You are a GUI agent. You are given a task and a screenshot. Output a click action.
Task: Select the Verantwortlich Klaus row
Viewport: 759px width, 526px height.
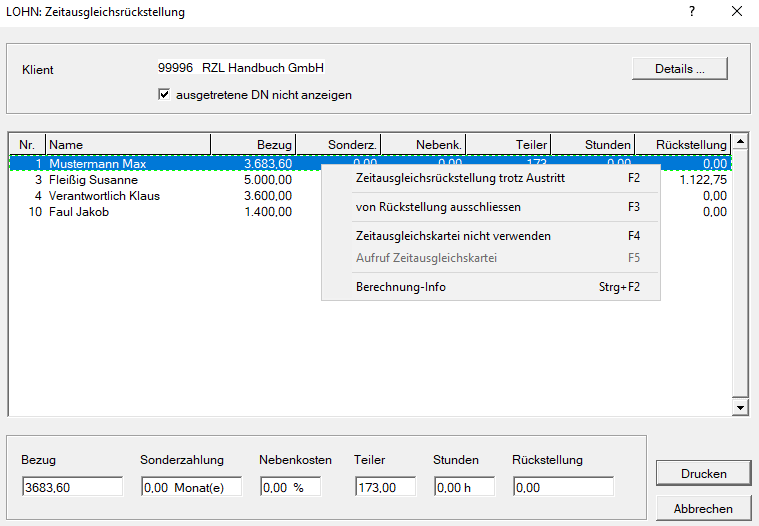coord(104,196)
